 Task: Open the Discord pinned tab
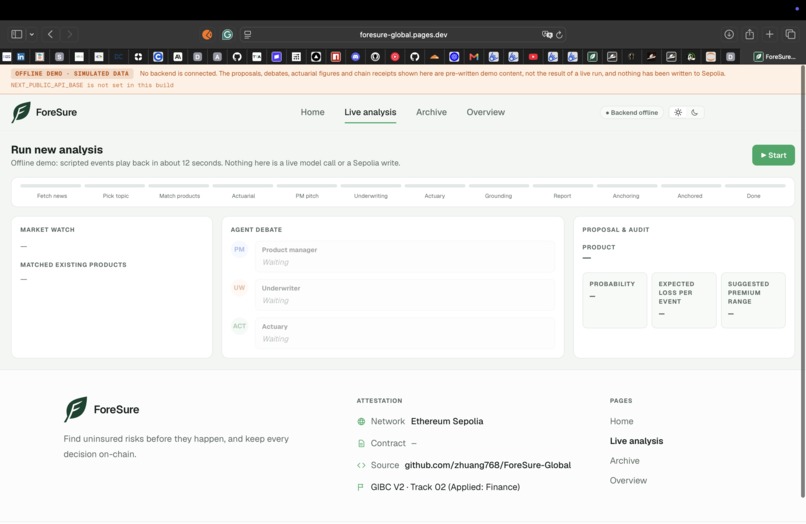pos(355,57)
